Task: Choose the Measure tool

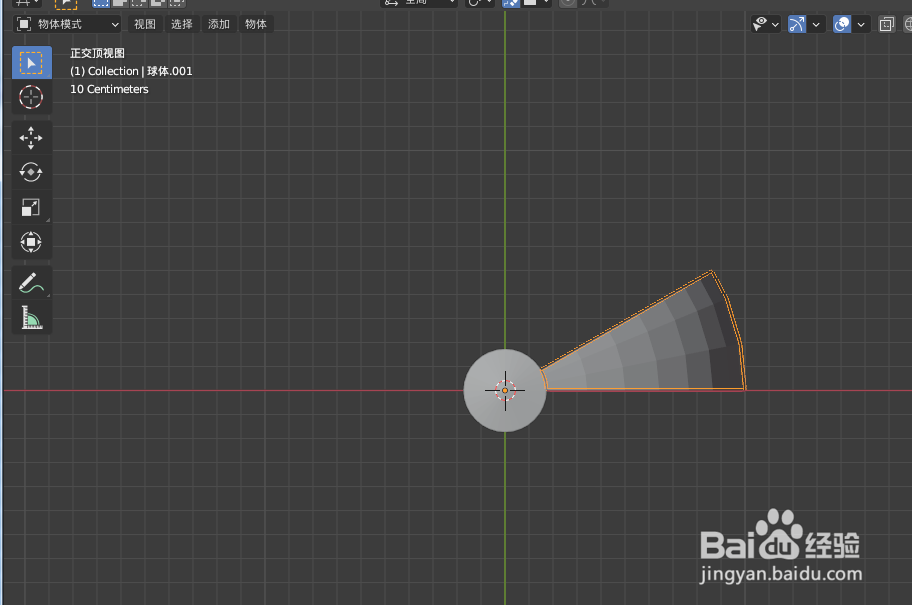Action: 31,318
